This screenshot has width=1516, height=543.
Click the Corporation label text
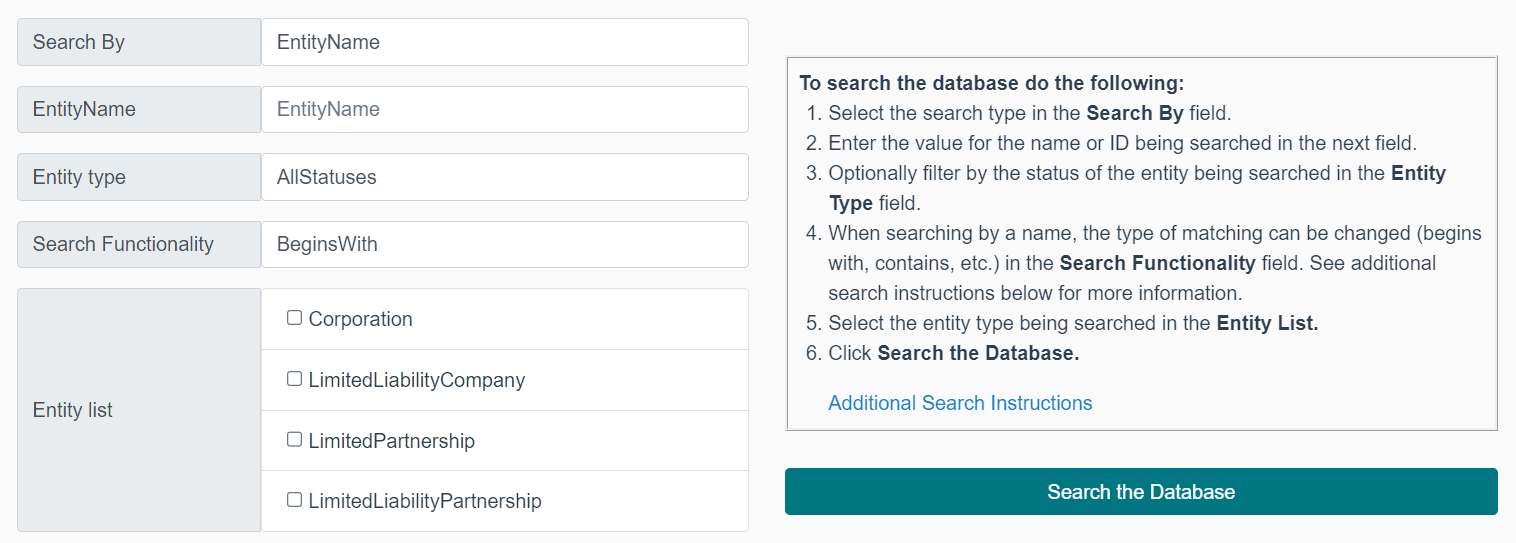click(360, 320)
